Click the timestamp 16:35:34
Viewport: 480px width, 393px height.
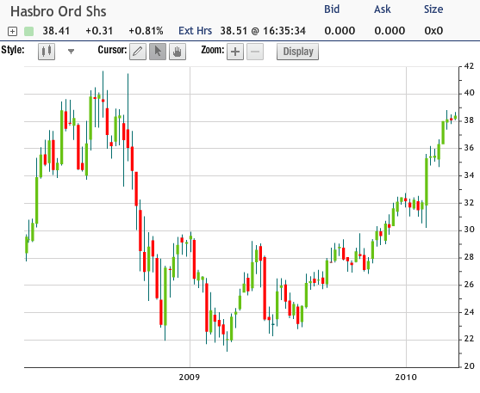pos(284,31)
